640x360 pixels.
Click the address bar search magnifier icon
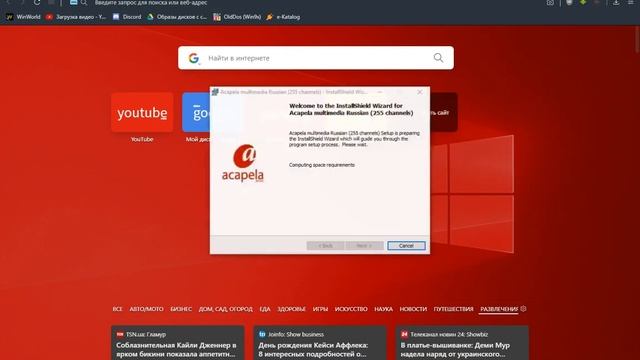[84, 3]
